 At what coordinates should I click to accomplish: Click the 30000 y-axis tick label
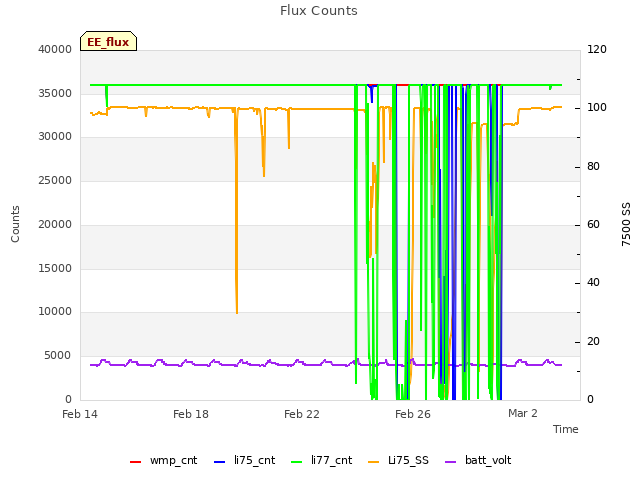coord(55,136)
